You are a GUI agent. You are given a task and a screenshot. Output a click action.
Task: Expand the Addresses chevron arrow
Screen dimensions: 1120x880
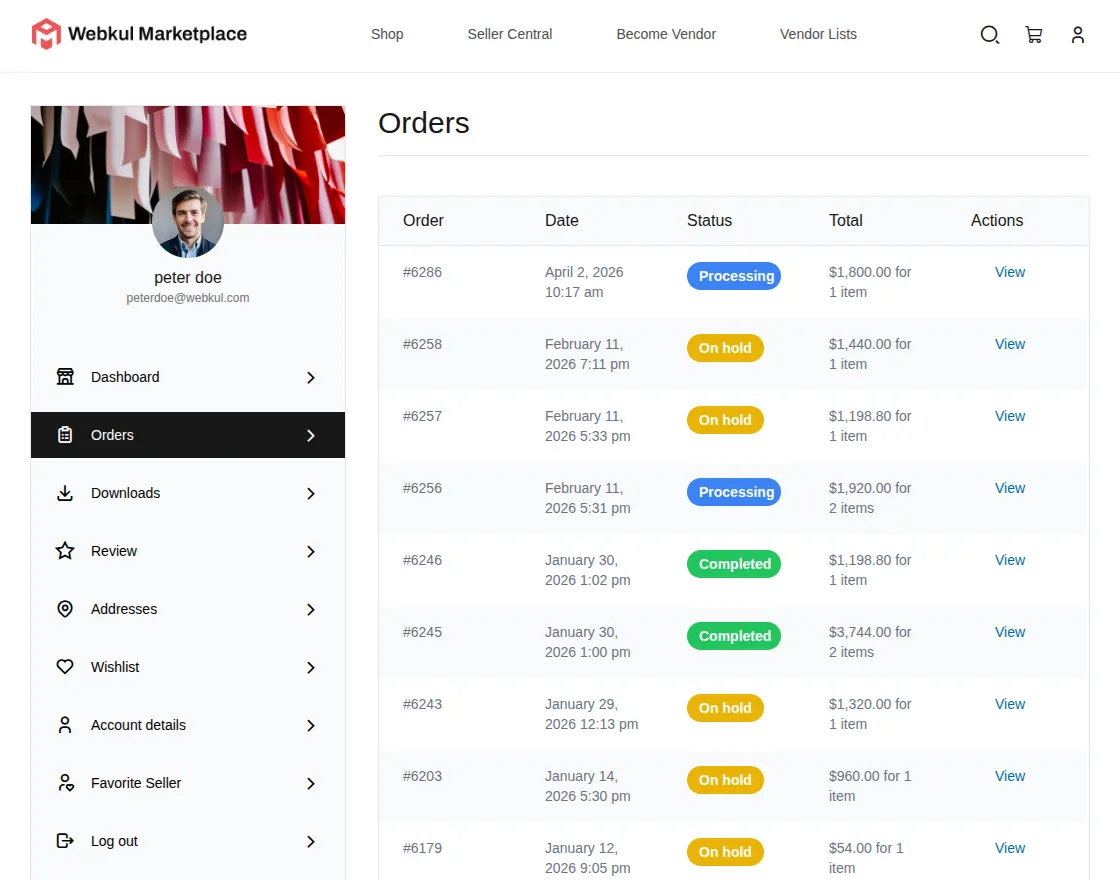[311, 609]
